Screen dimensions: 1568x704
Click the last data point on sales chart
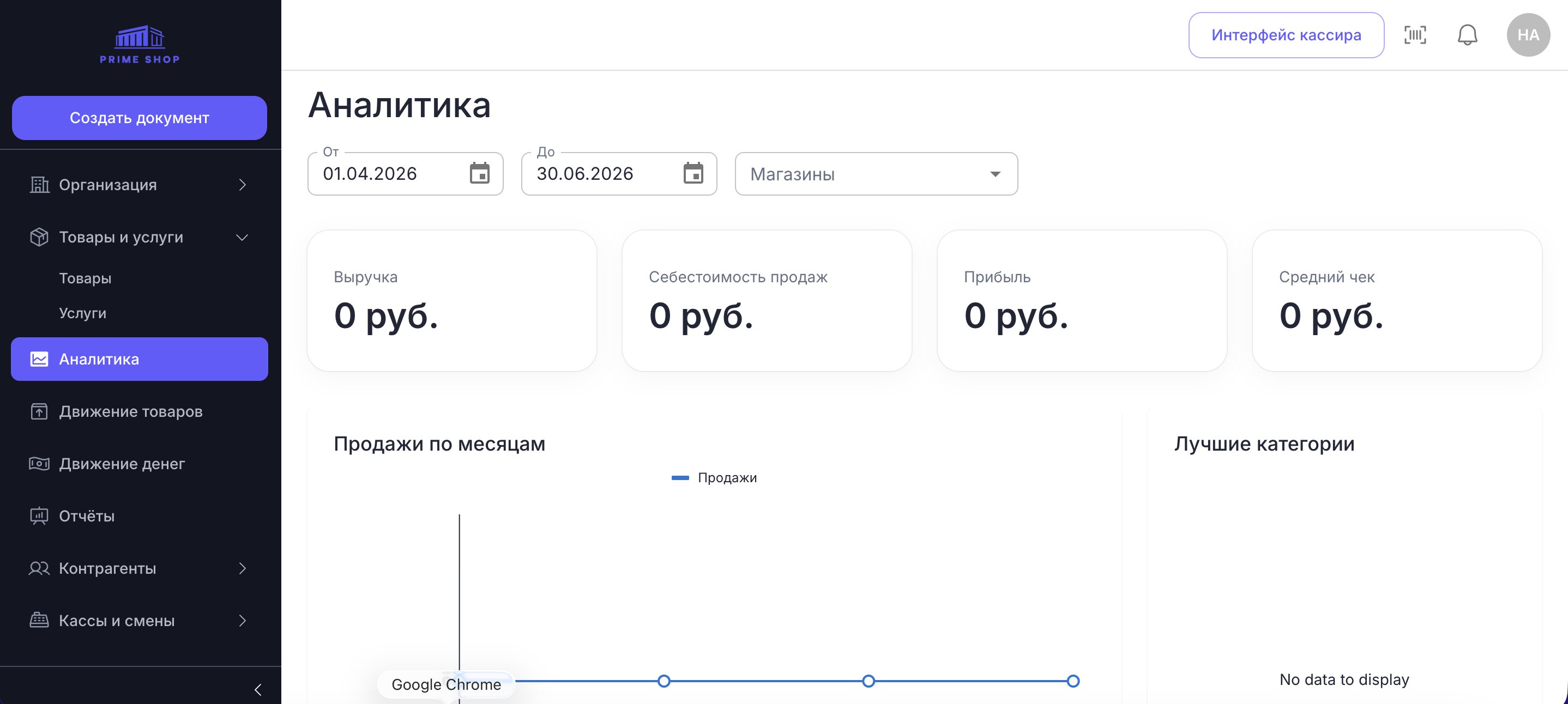[1073, 681]
